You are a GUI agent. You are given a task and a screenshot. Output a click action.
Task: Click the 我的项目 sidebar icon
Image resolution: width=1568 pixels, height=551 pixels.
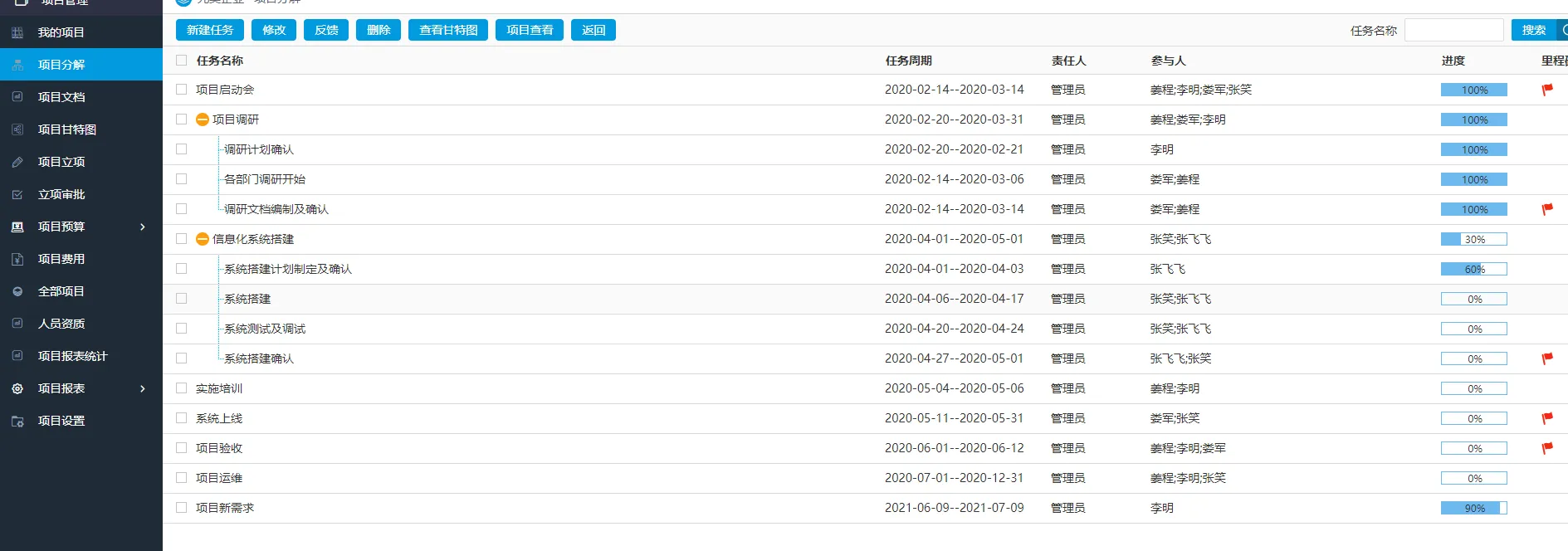coord(17,32)
